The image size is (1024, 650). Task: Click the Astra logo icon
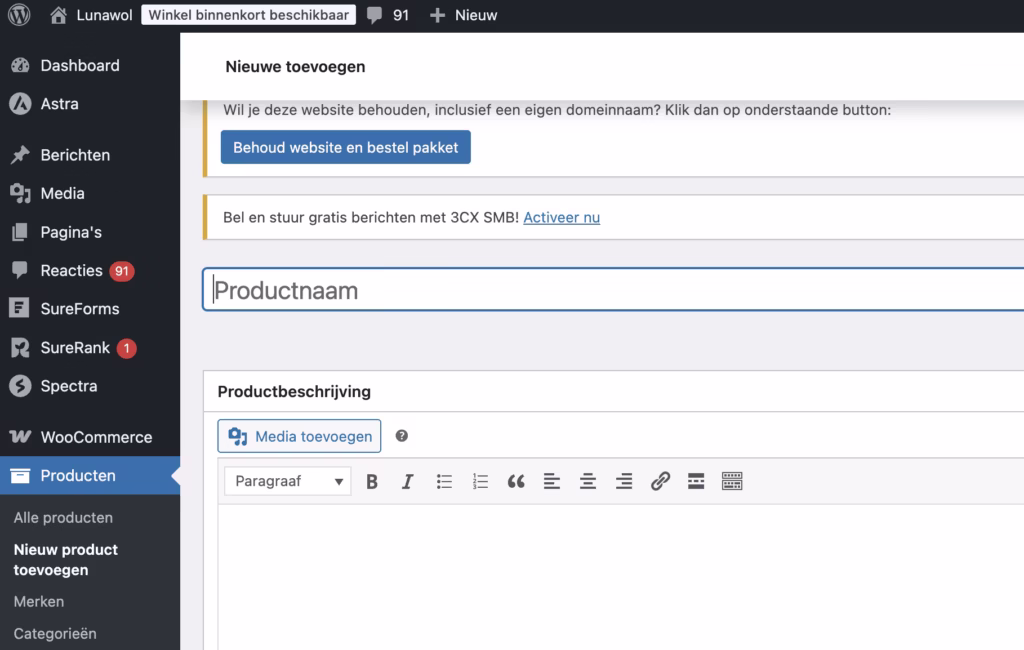[x=20, y=104]
